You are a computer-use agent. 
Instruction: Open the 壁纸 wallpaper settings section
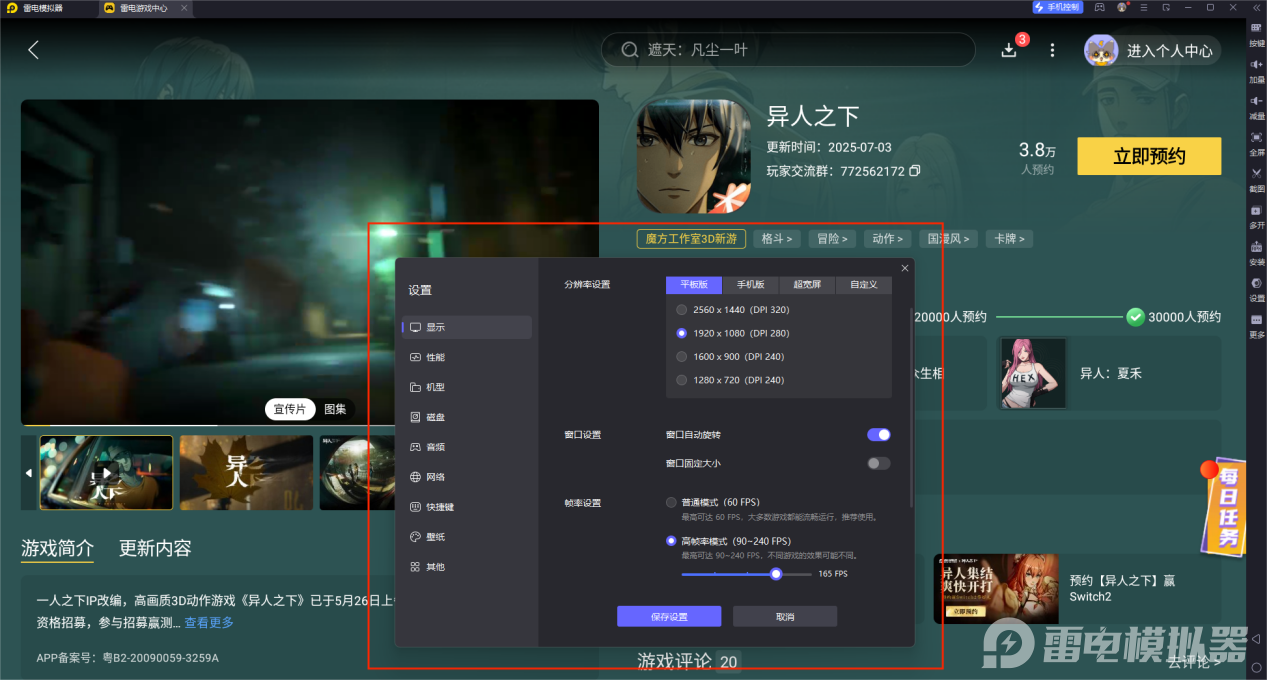coord(467,537)
